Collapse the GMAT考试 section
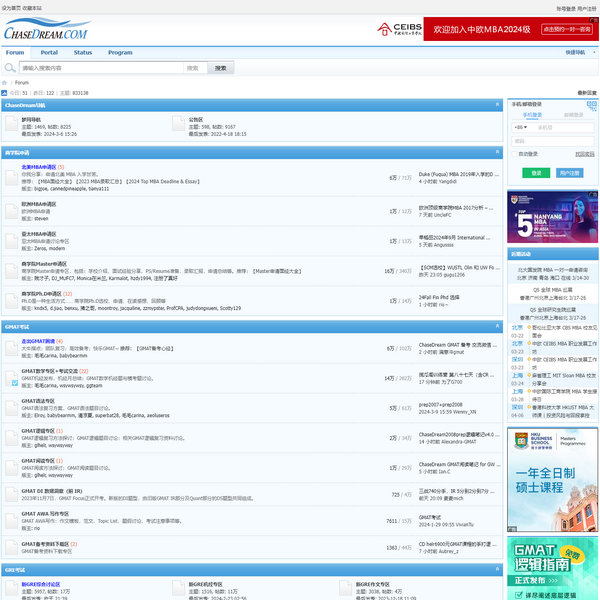 pos(497,327)
